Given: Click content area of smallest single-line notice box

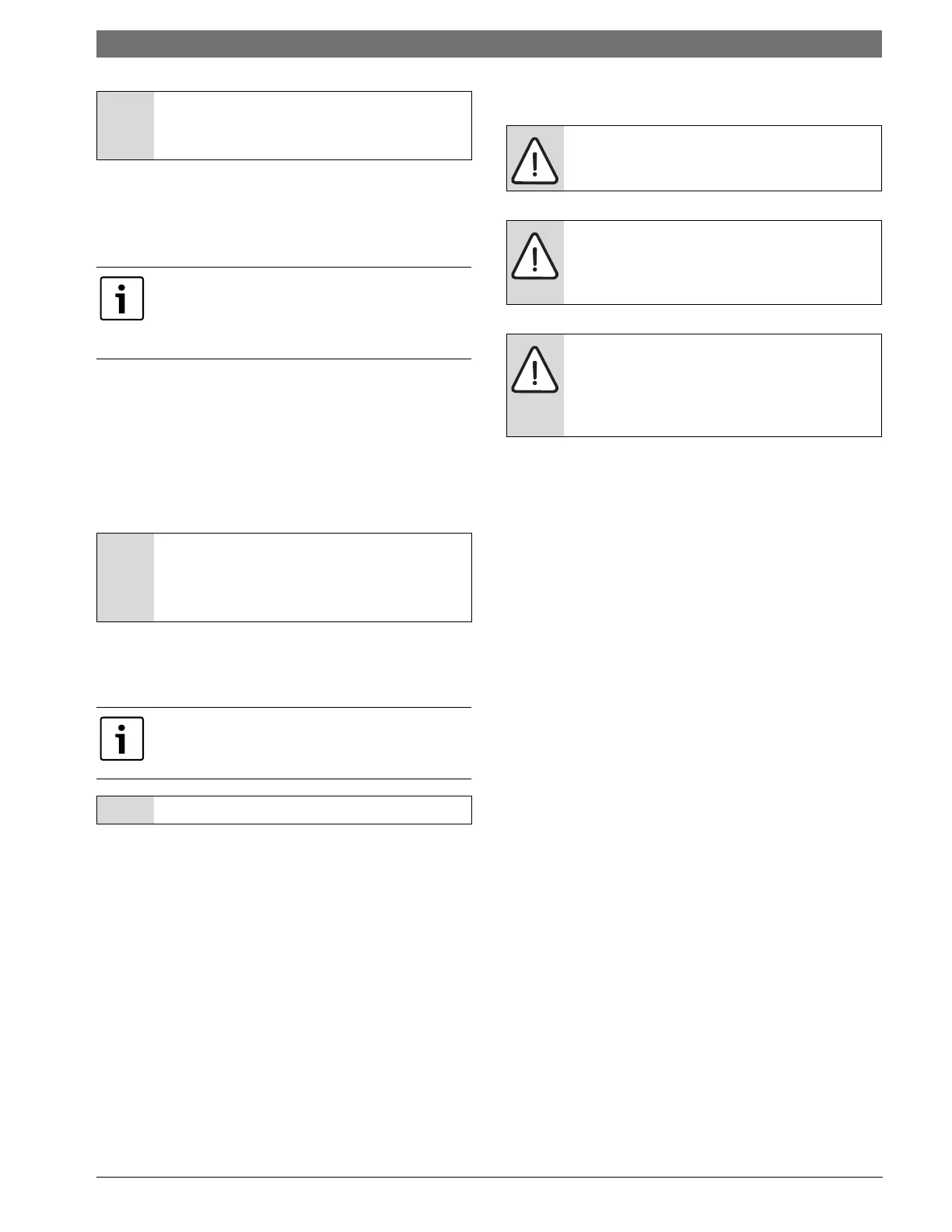Looking at the screenshot, I should pos(313,810).
